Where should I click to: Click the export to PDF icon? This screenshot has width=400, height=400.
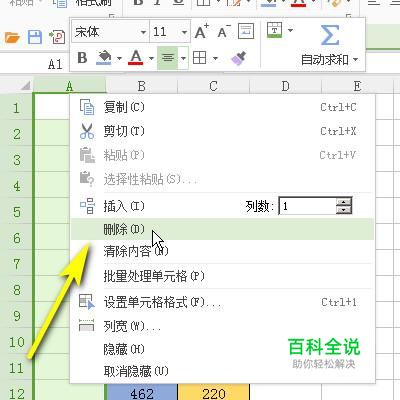(57, 37)
